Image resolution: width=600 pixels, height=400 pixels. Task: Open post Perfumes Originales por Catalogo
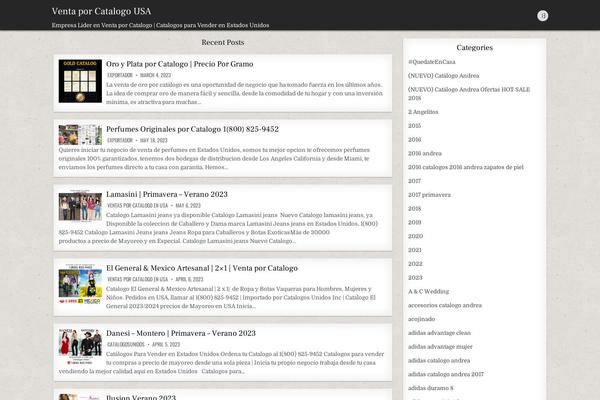192,129
